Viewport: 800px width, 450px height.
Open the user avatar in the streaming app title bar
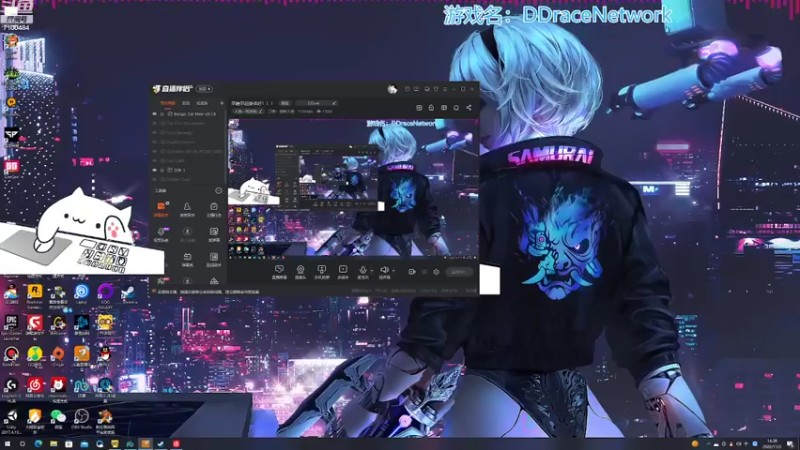point(392,89)
